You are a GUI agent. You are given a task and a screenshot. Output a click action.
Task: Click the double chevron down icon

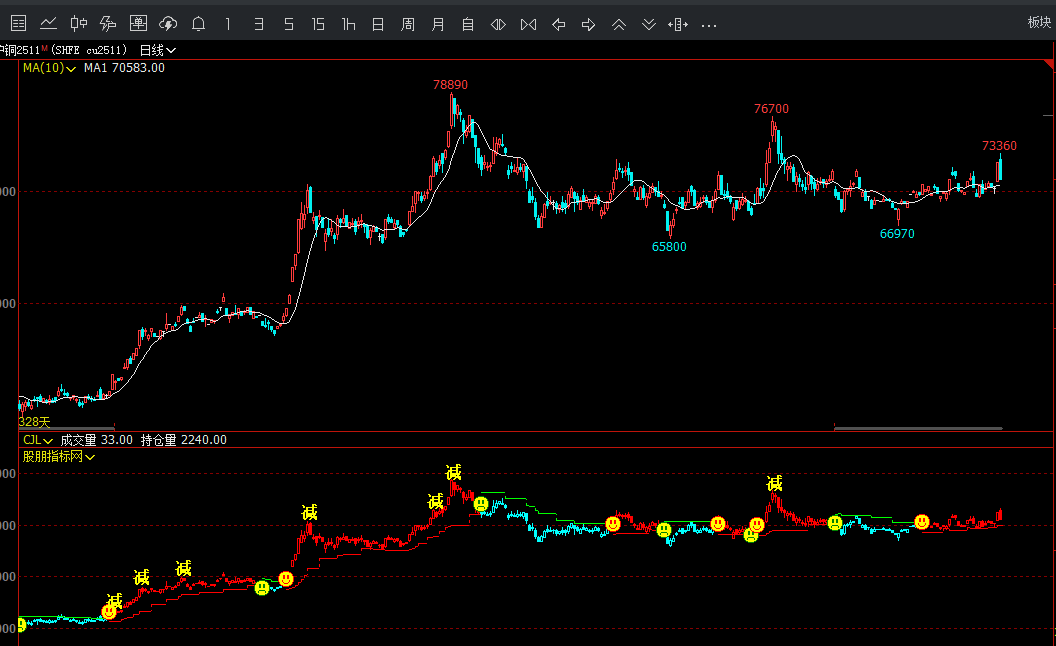point(649,23)
